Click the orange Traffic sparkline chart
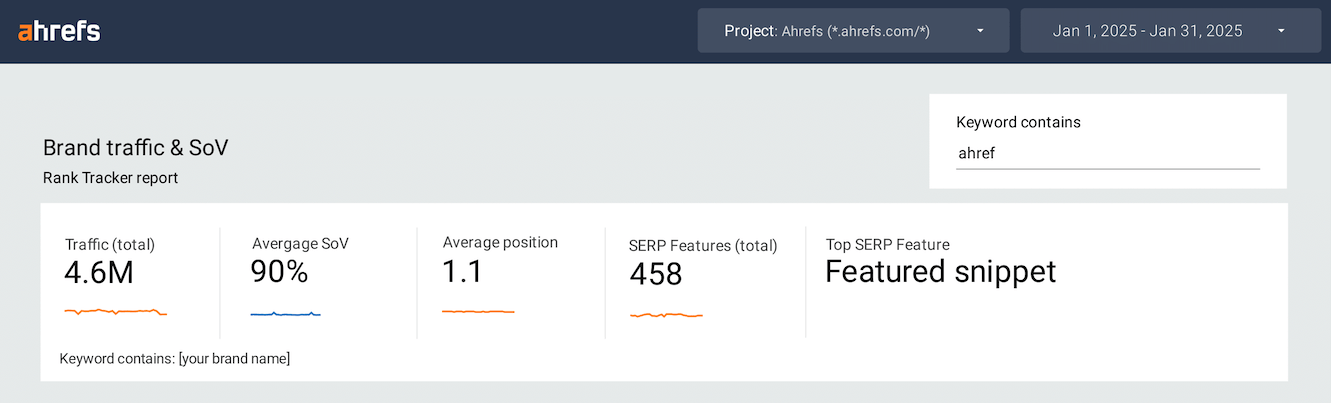The height and width of the screenshot is (403, 1331). 115,312
